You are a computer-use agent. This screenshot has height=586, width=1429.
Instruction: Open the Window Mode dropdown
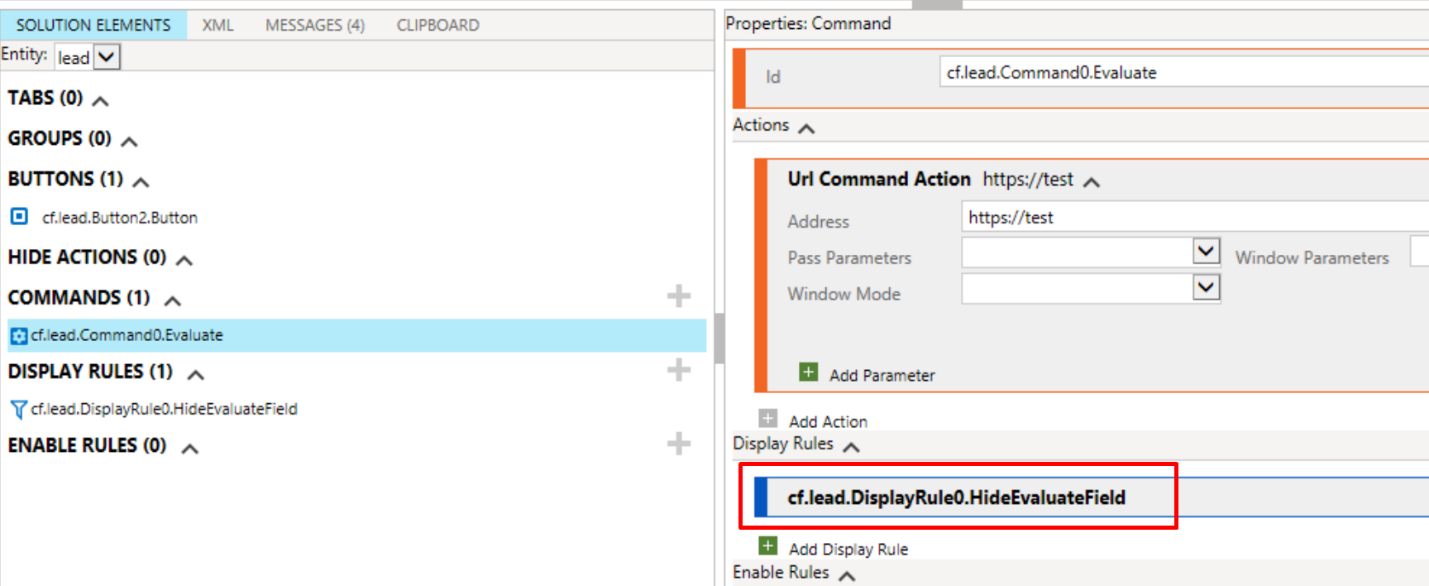[x=1207, y=288]
